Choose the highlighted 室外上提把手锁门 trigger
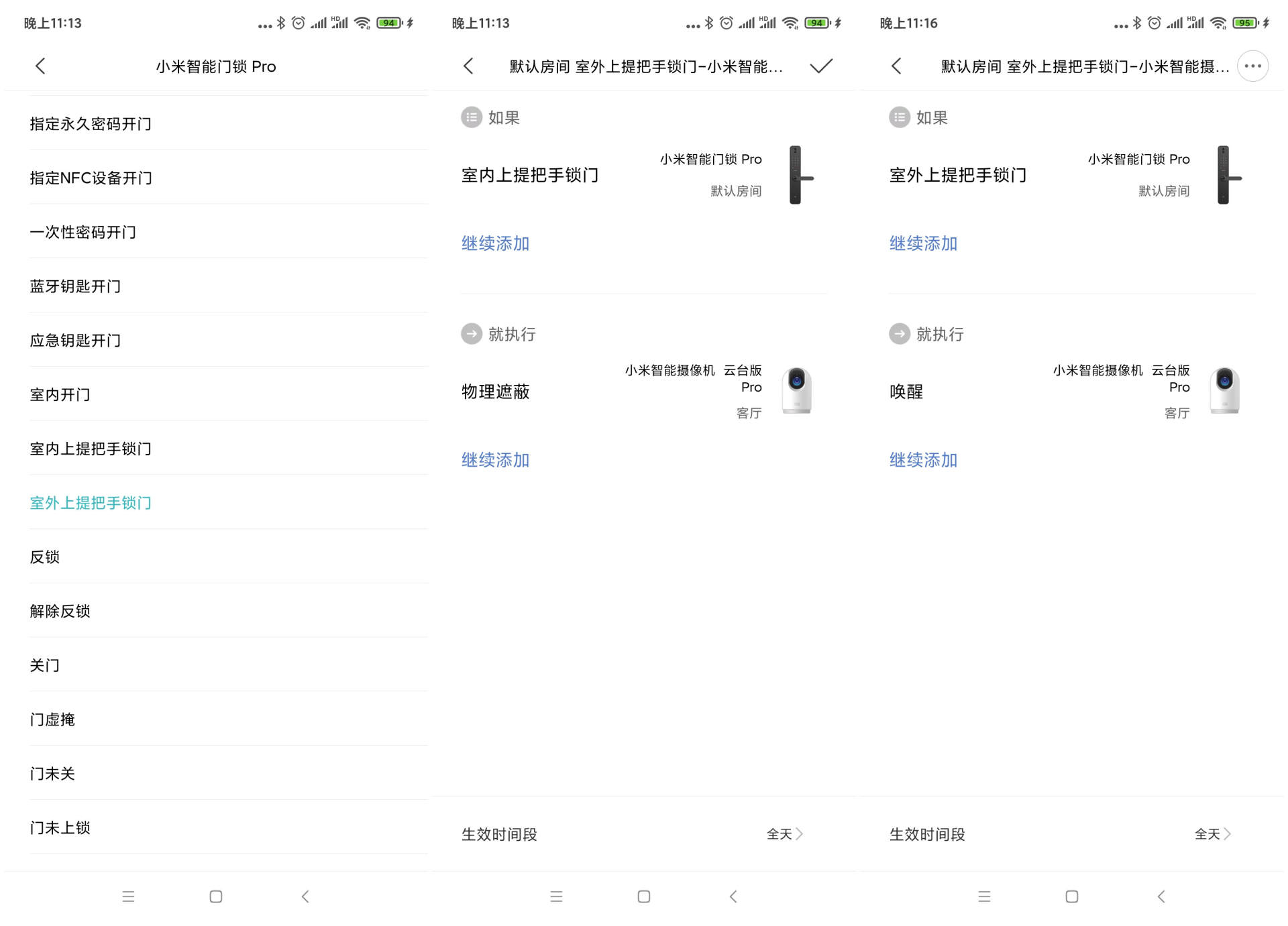 90,503
